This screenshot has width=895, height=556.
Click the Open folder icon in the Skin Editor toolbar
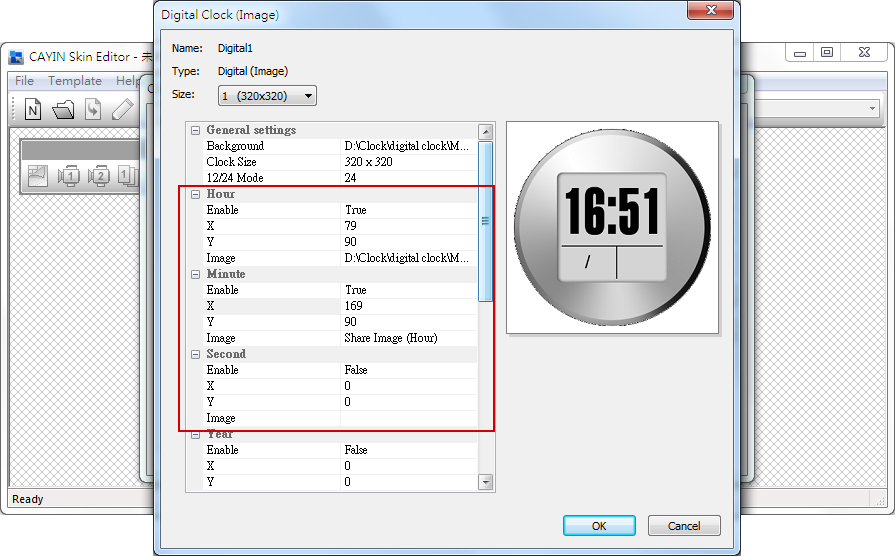(x=63, y=109)
